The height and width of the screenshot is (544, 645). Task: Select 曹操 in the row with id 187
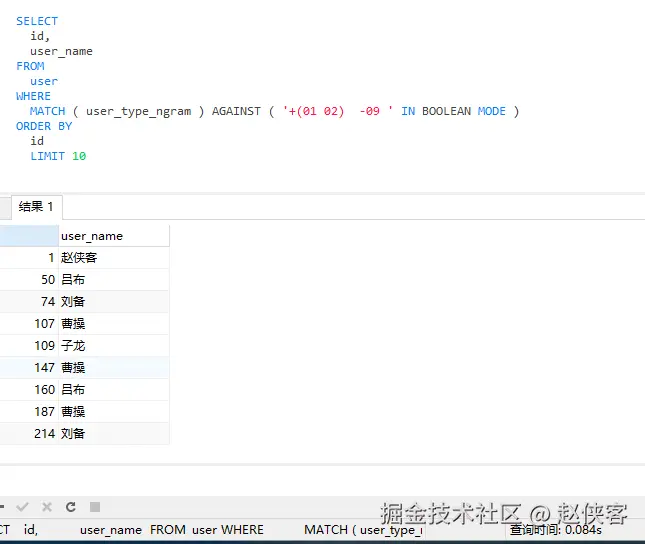pyautogui.click(x=114, y=411)
